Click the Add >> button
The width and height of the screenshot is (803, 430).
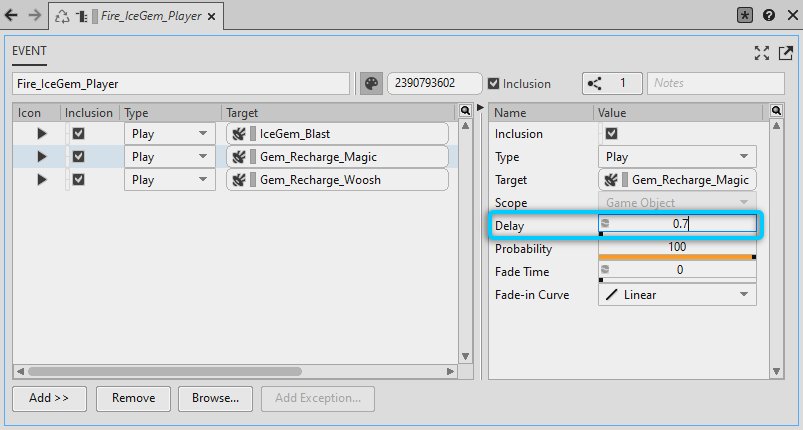[x=49, y=398]
